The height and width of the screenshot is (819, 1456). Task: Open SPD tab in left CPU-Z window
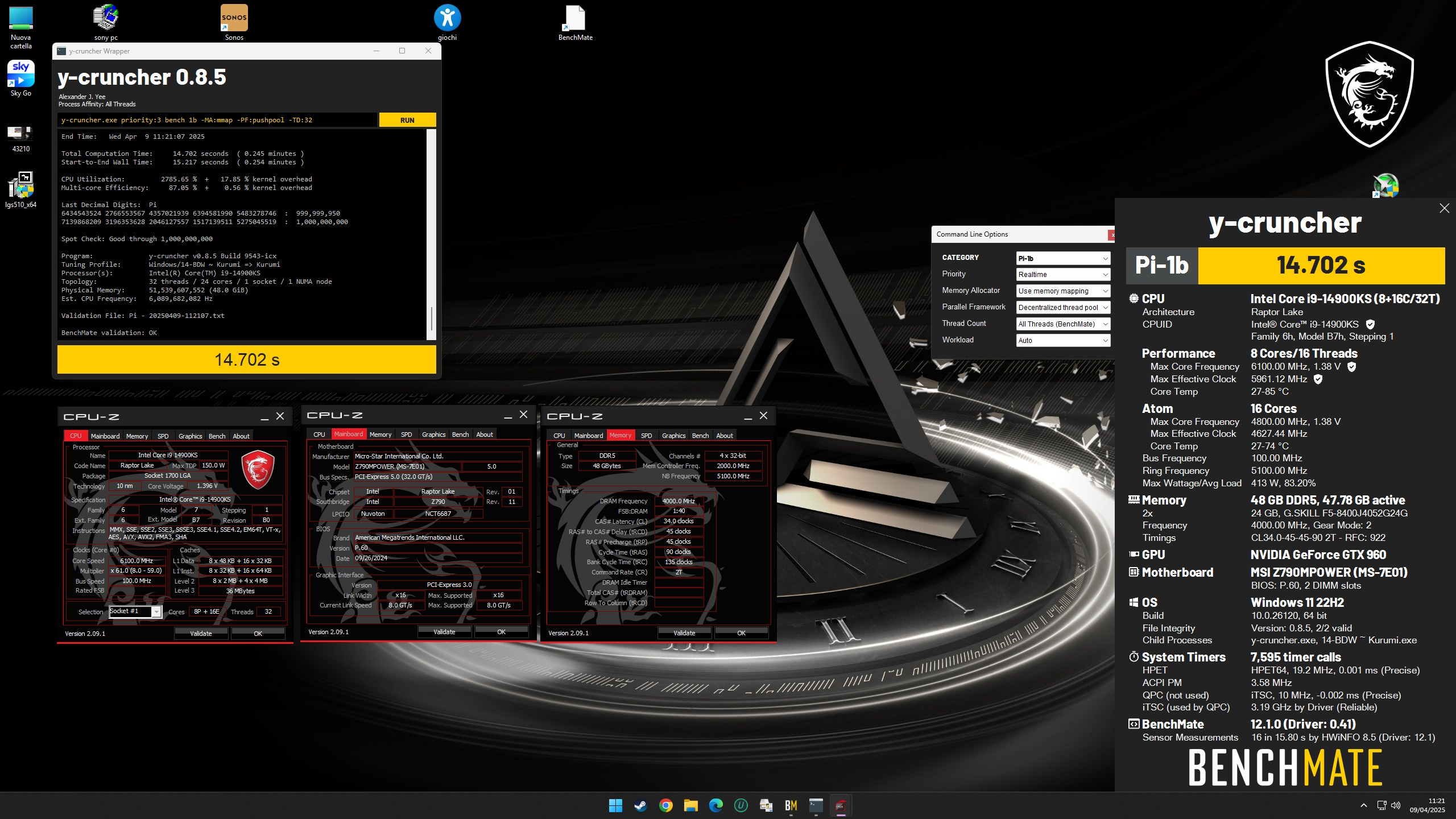163,436
